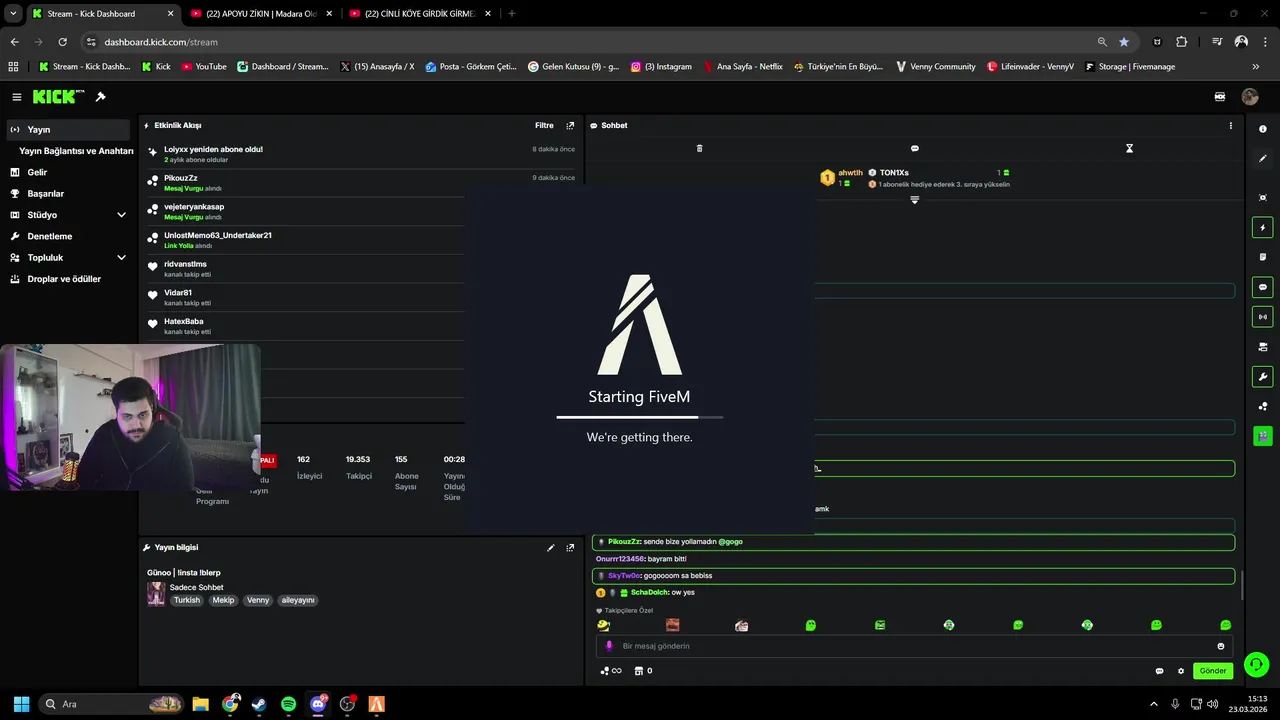Click the pencil edit icon in right sidebar
This screenshot has height=720, width=1280.
pyautogui.click(x=1263, y=159)
